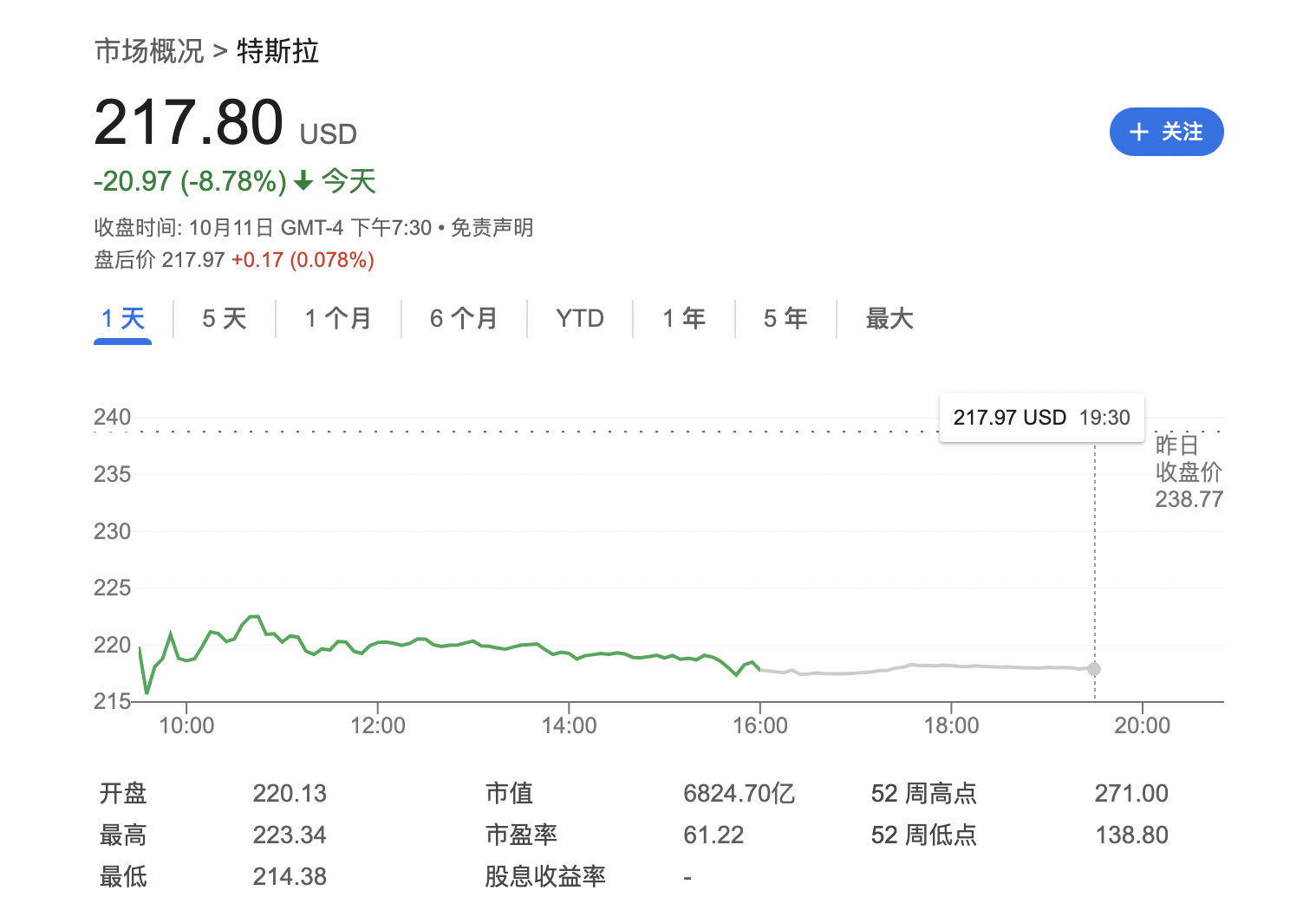Switch to the 5 天 range tab

pos(225,319)
